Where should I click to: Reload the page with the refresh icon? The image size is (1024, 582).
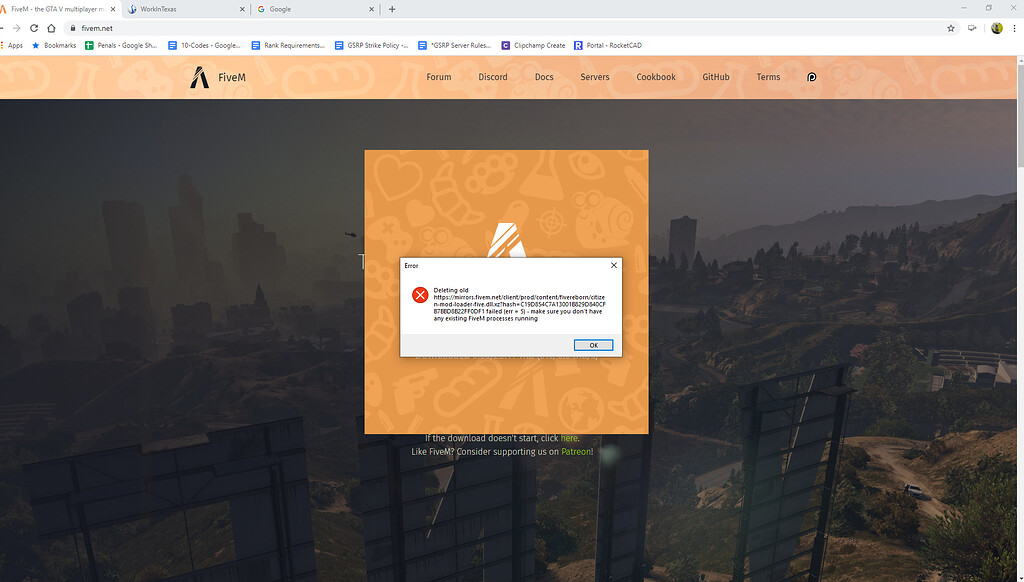pyautogui.click(x=34, y=28)
